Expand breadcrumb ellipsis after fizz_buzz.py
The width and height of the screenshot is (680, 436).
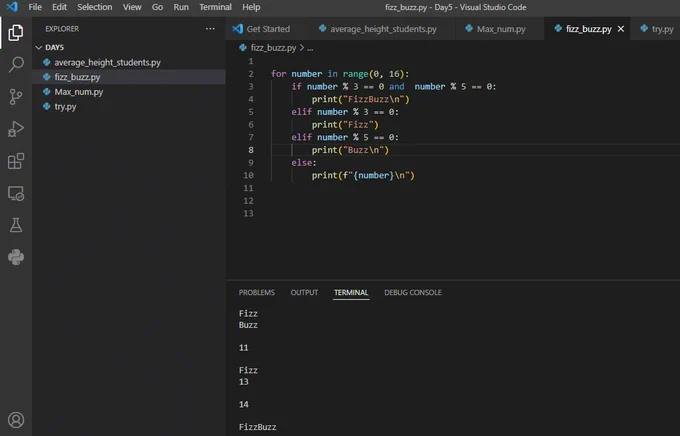310,48
